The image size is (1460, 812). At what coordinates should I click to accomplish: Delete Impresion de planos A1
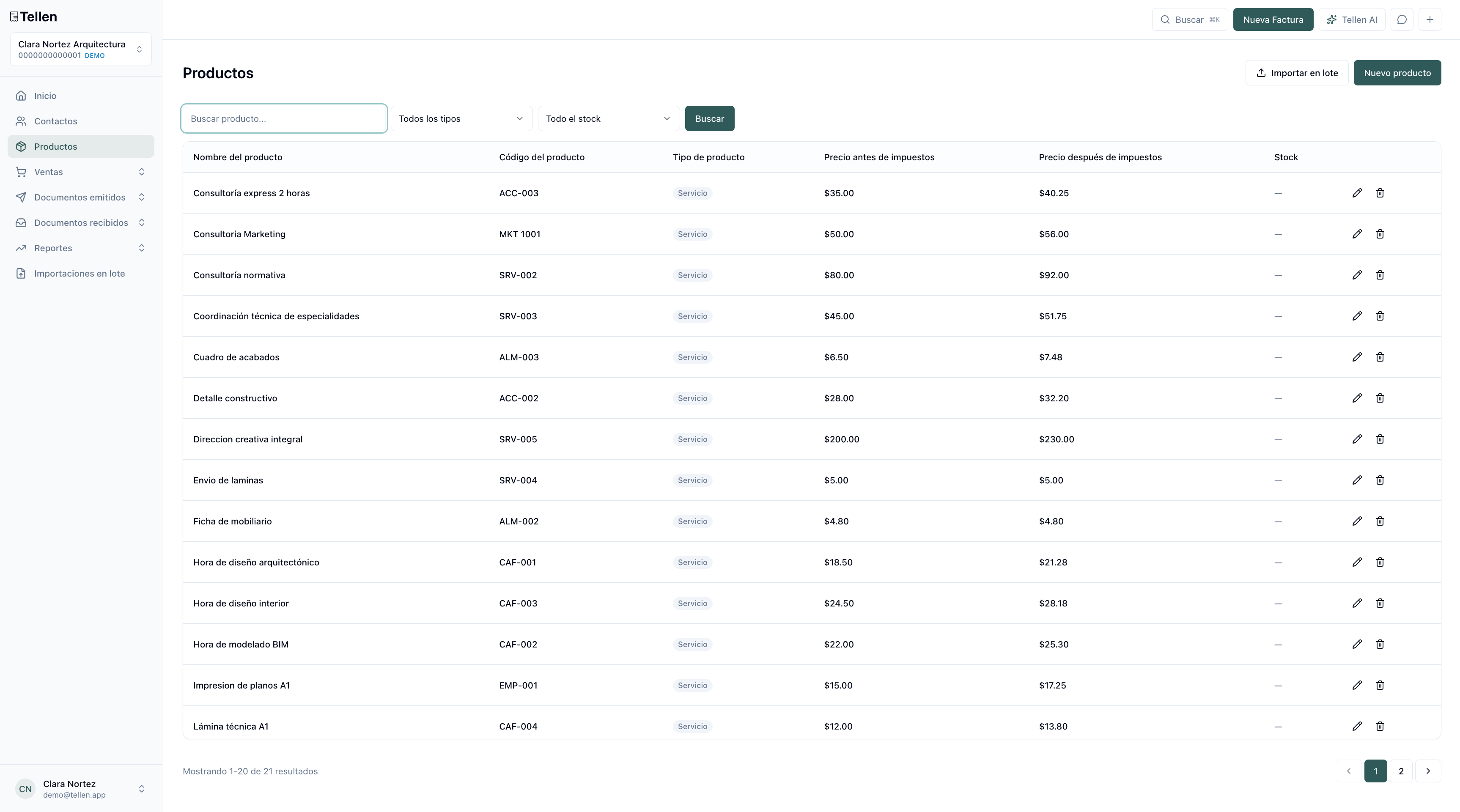(1380, 685)
